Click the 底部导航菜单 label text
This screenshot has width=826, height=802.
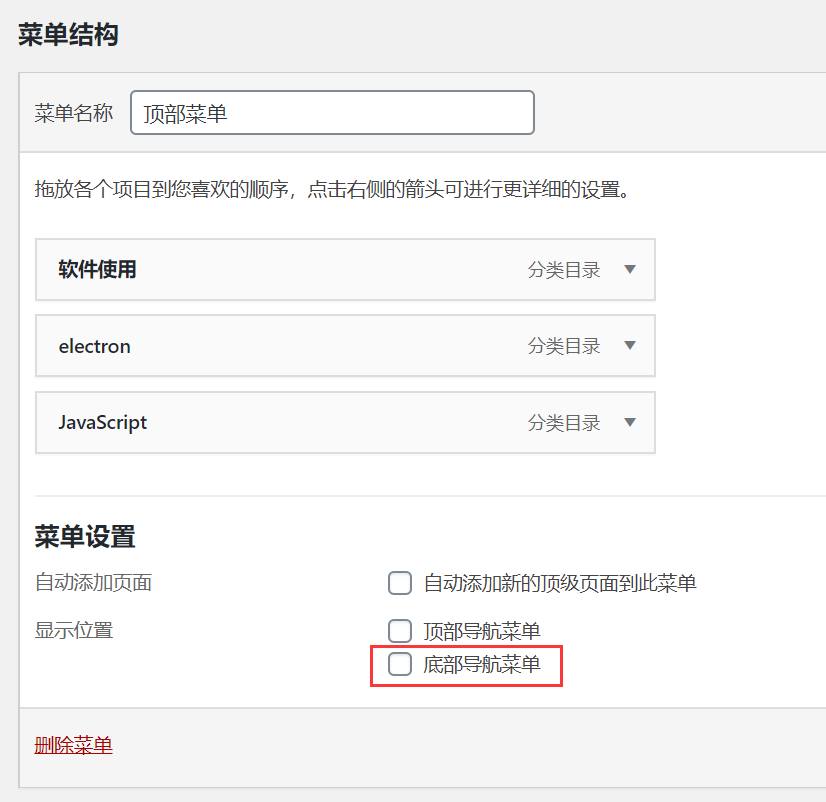(482, 664)
